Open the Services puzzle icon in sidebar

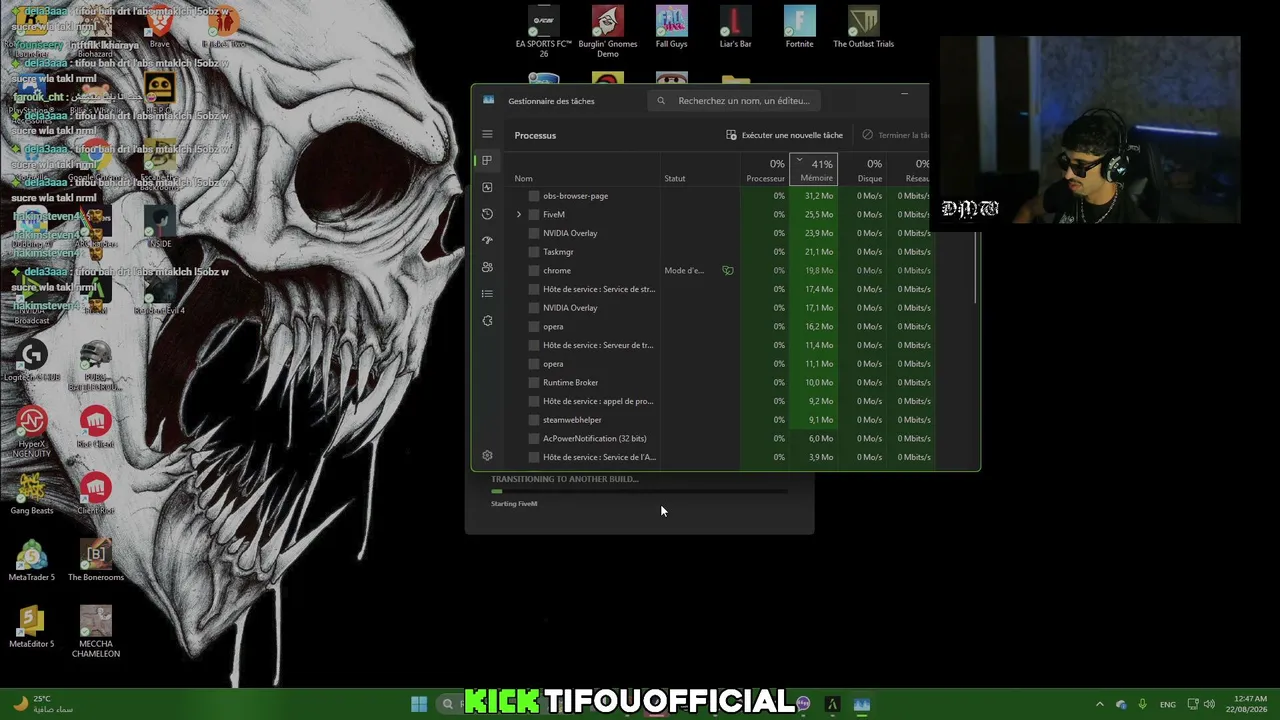[487, 321]
